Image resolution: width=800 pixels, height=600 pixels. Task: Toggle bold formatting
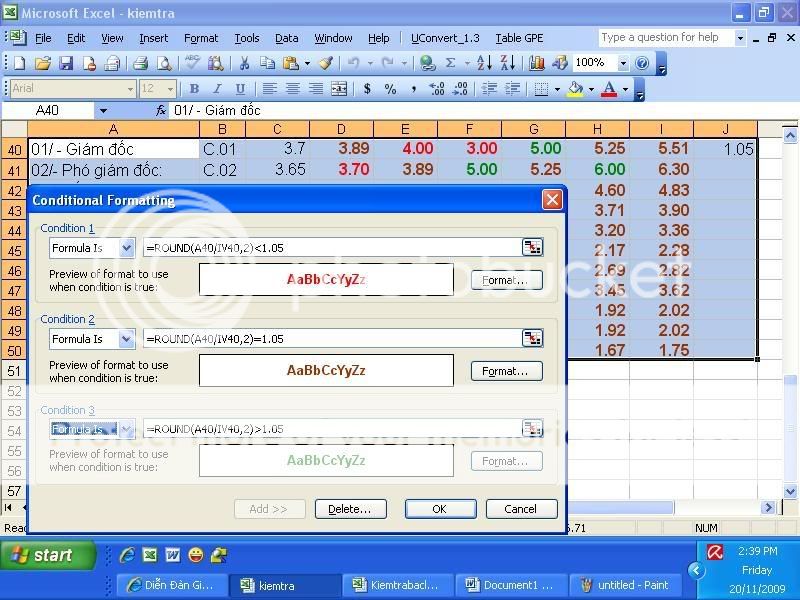tap(195, 89)
